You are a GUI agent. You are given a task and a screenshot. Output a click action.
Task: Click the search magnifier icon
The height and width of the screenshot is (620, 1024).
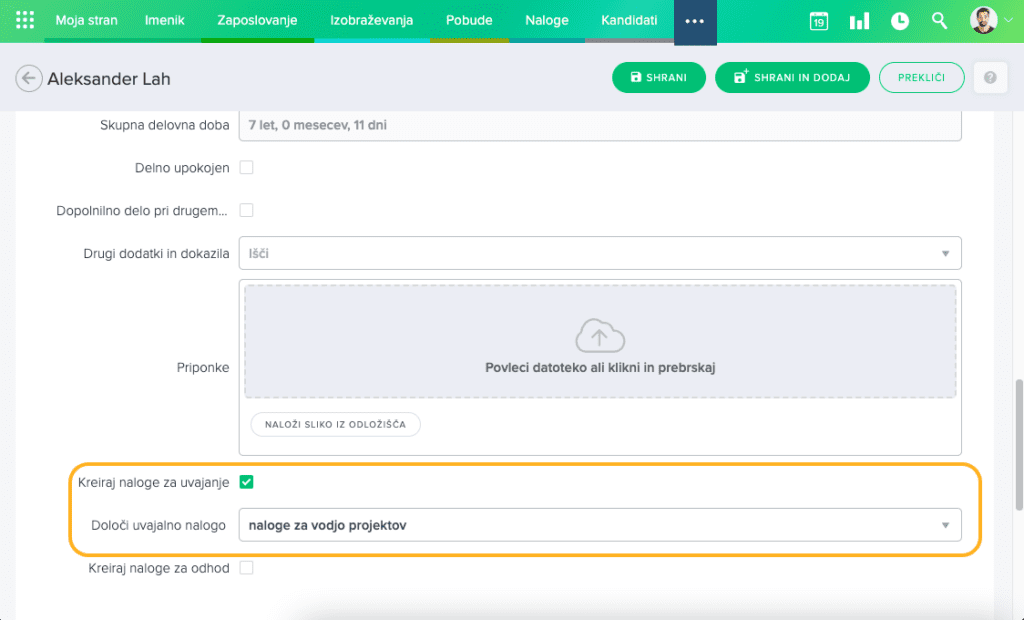pyautogui.click(x=939, y=21)
